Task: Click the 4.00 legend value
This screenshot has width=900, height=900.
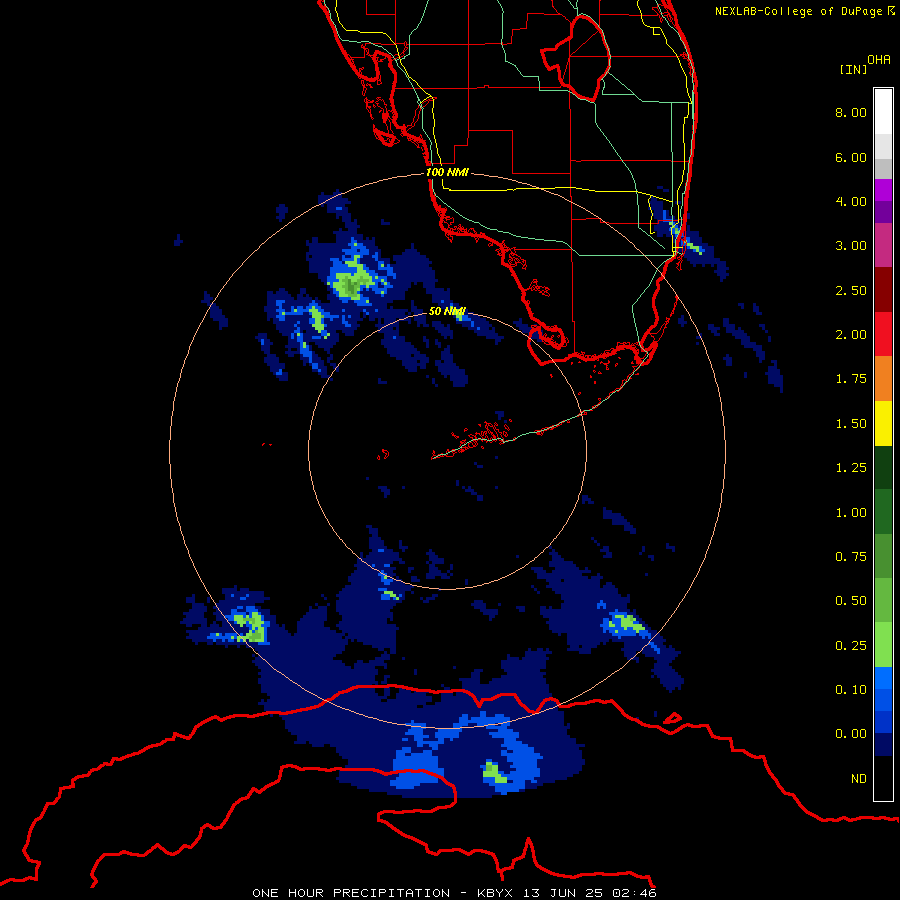Action: click(x=851, y=201)
